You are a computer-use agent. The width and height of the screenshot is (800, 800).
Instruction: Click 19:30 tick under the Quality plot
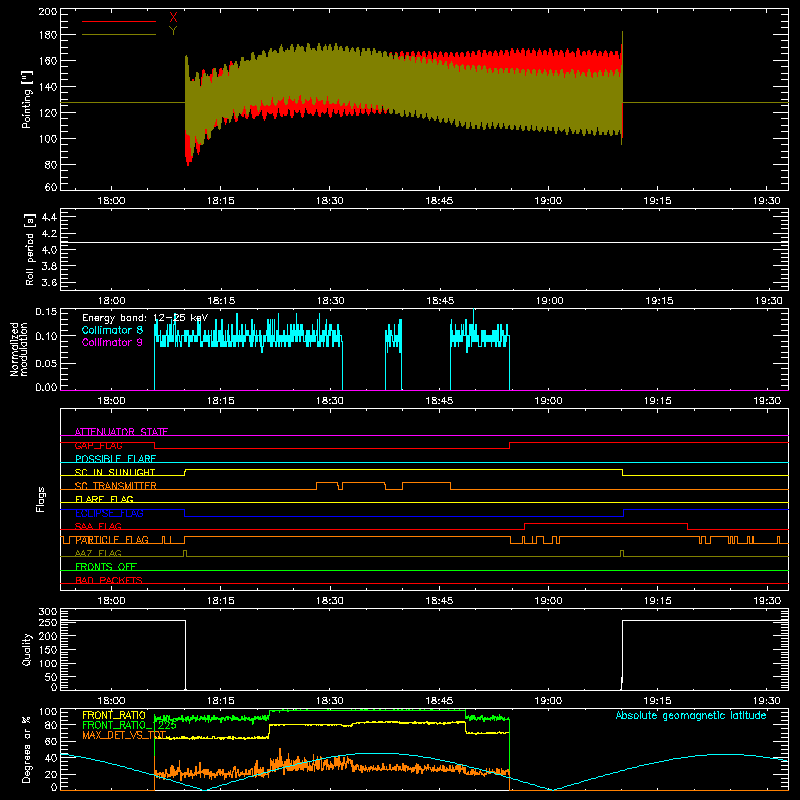coord(767,701)
